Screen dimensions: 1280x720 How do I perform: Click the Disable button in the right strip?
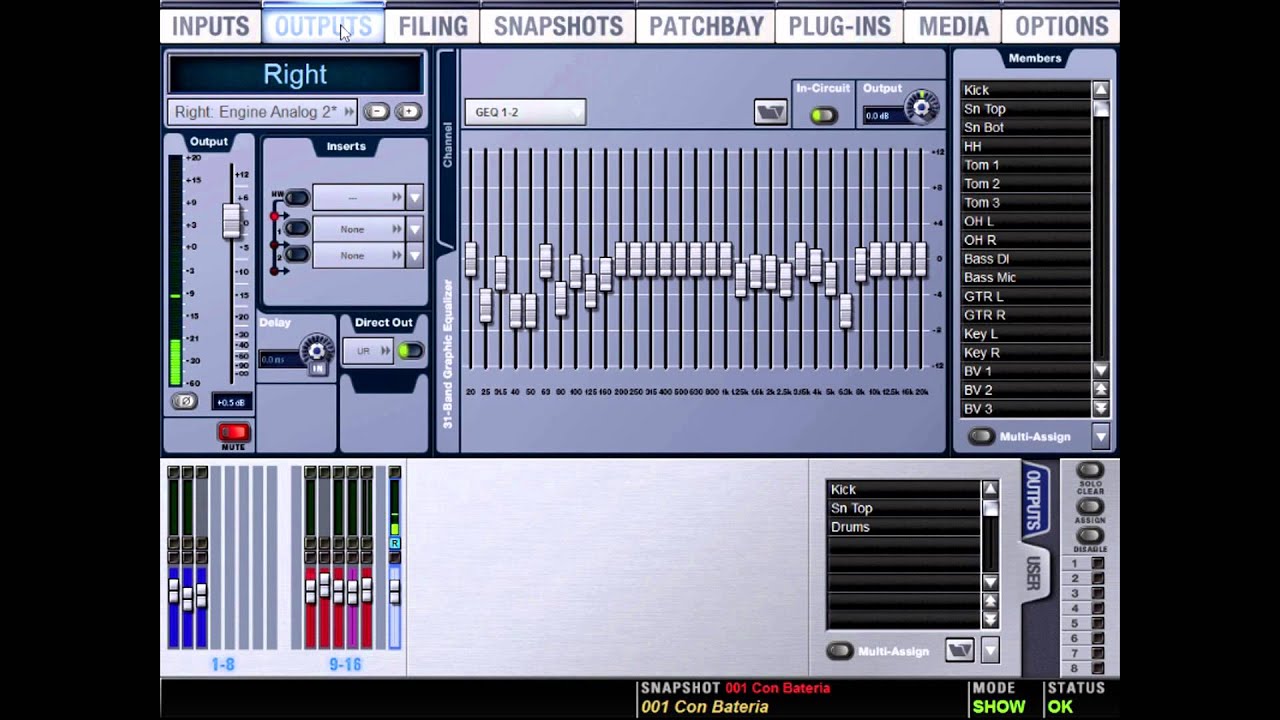coord(1089,537)
